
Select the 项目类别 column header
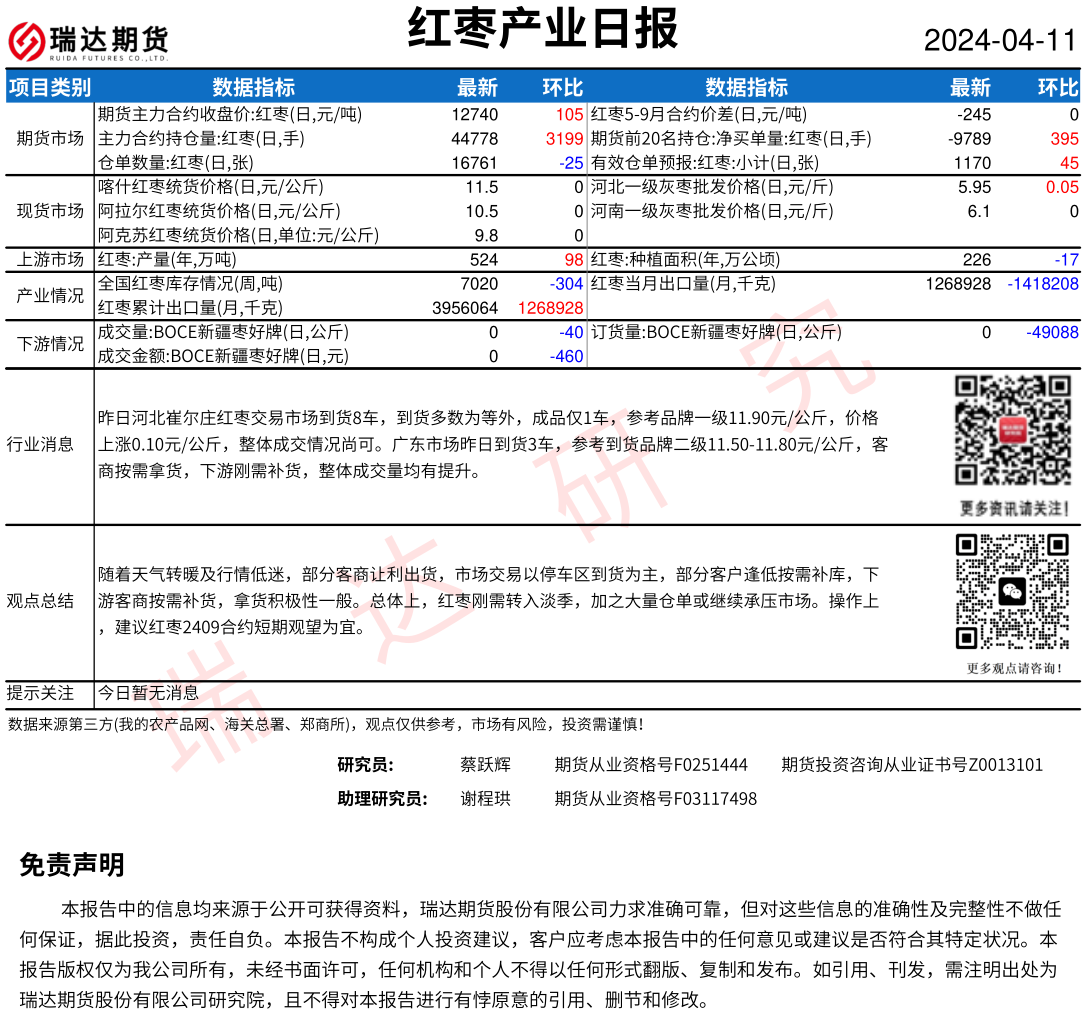click(x=49, y=87)
